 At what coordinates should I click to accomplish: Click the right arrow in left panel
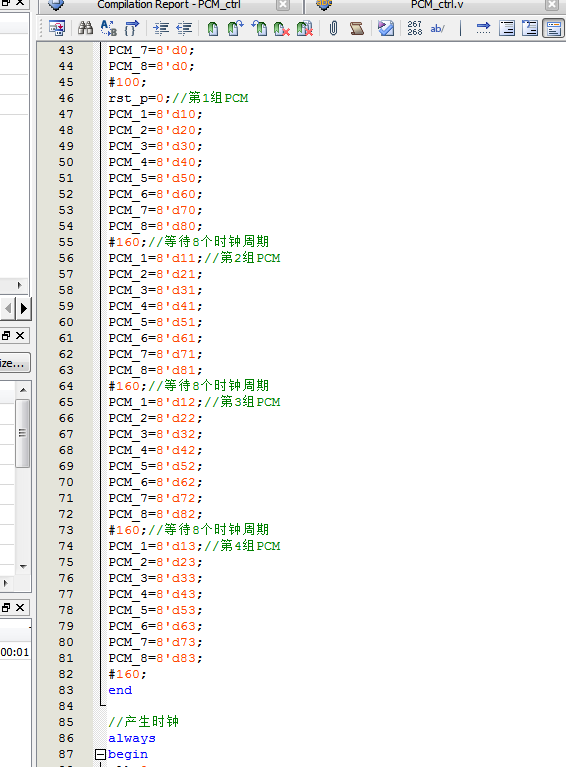pyautogui.click(x=23, y=308)
